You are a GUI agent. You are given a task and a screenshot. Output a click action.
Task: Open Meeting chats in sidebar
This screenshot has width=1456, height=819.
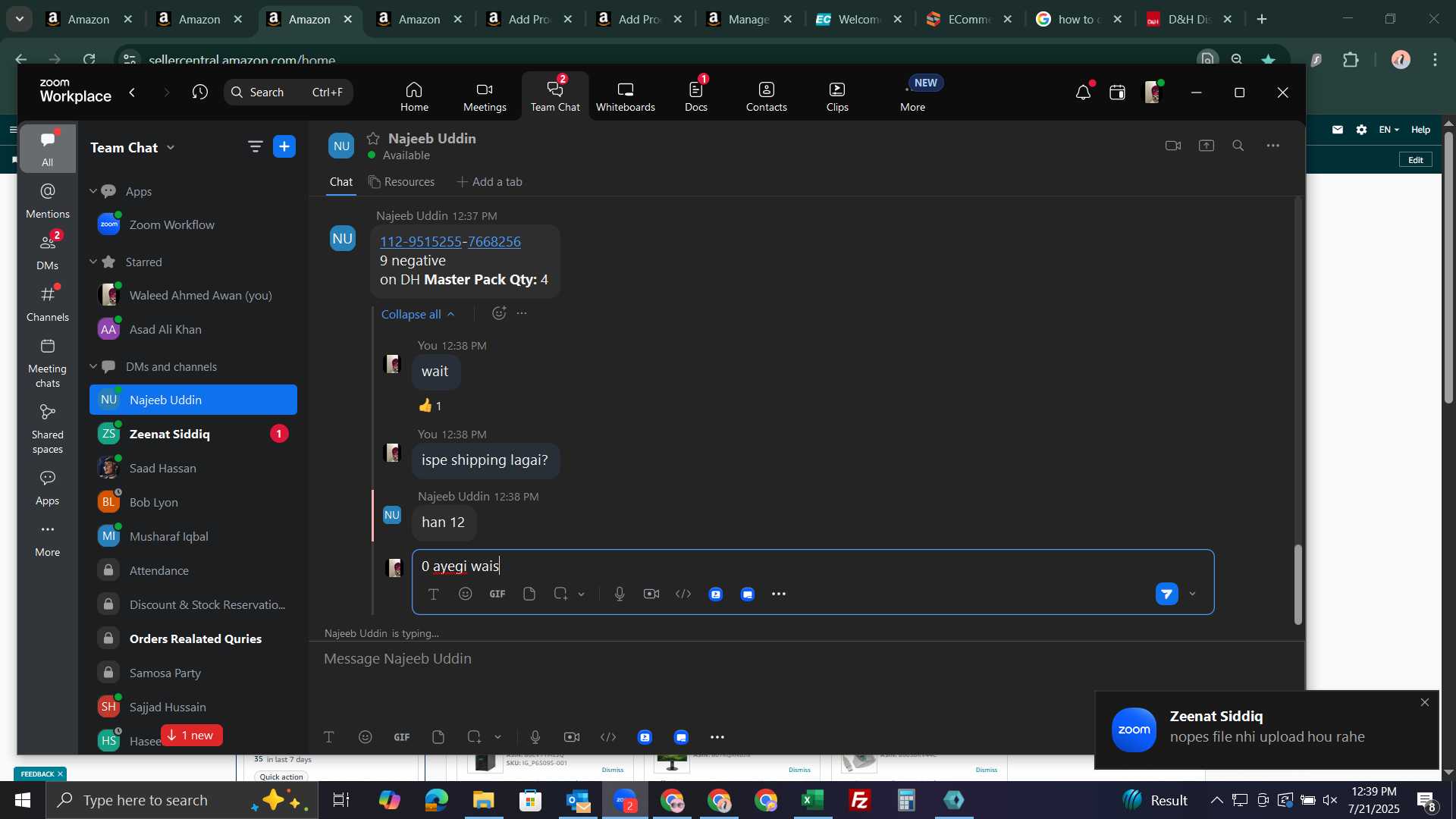(47, 363)
